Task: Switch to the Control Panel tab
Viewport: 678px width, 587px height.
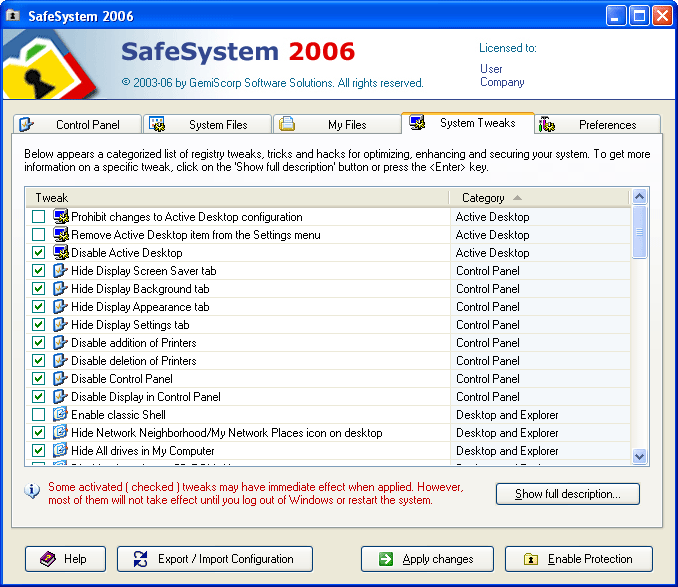Action: 77,124
